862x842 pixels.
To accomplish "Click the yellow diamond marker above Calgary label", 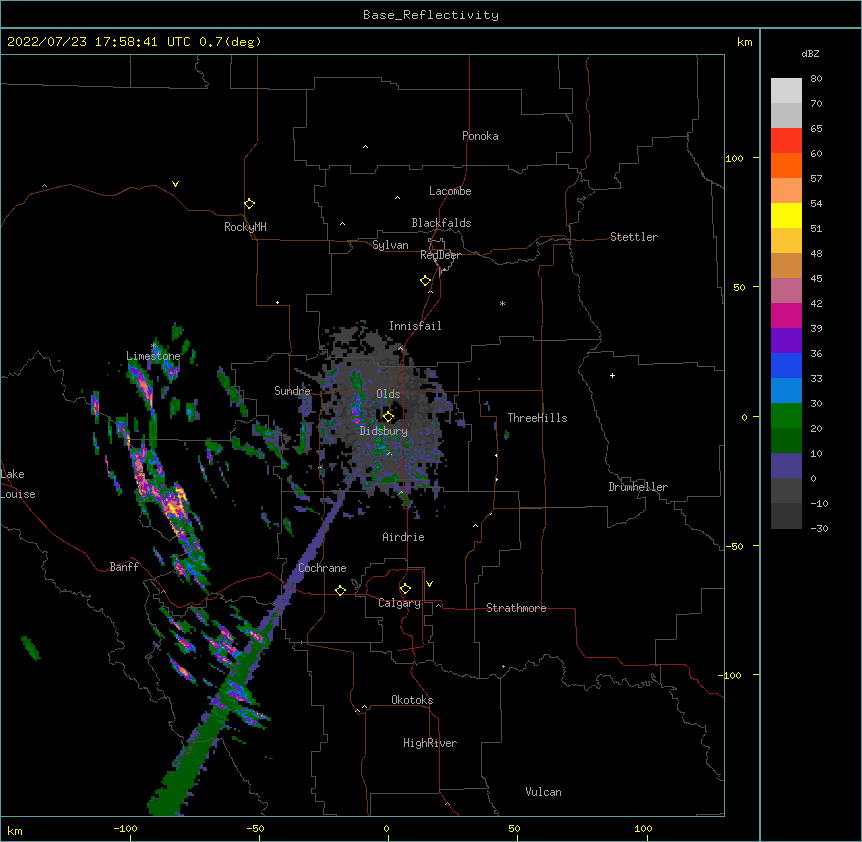I will tap(405, 589).
